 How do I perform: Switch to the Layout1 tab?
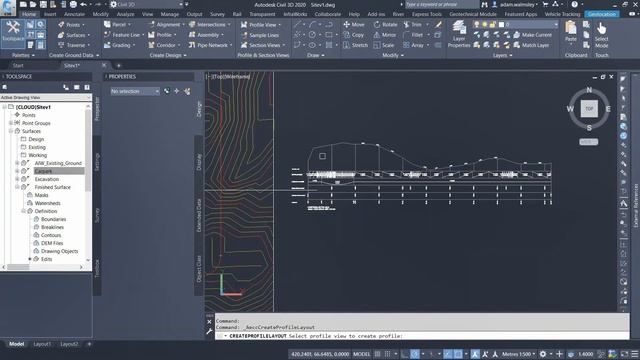click(x=42, y=344)
